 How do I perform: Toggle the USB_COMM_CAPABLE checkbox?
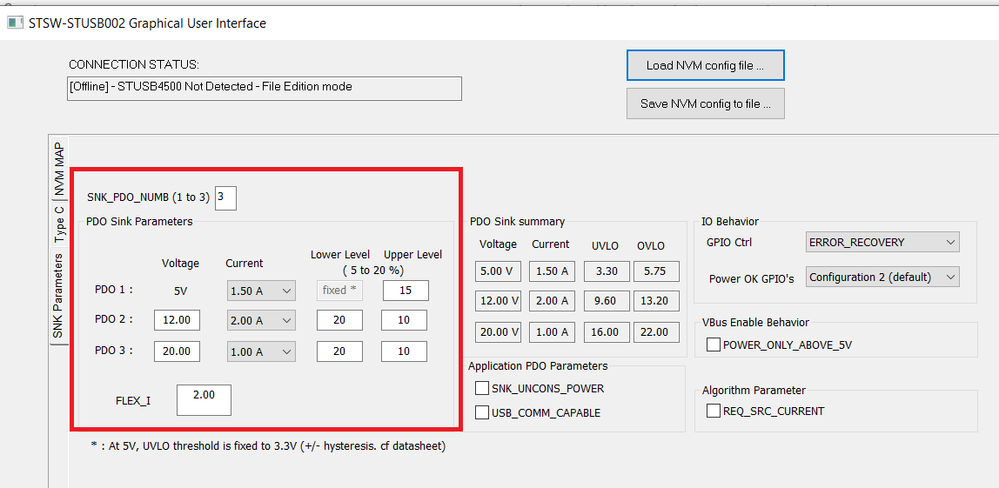point(483,412)
